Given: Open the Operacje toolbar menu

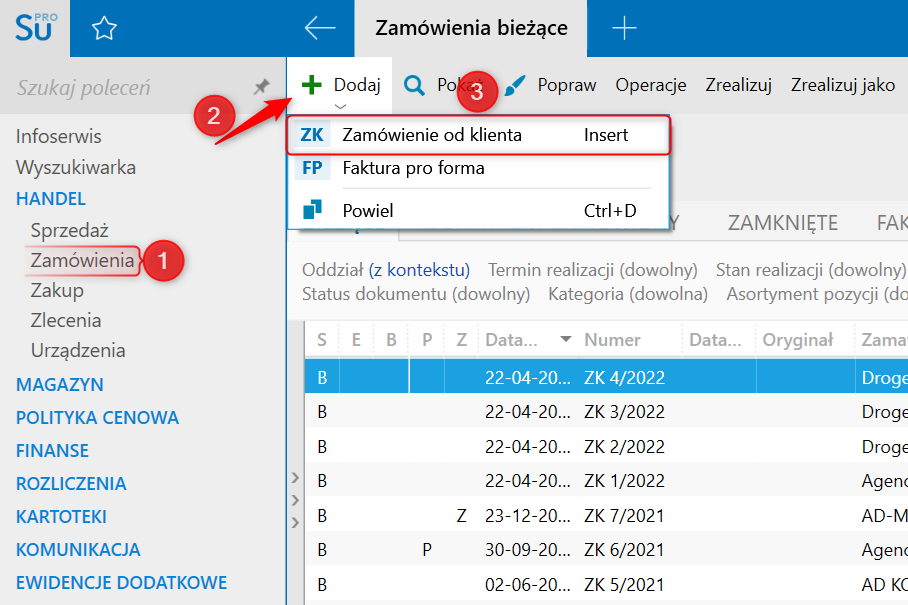Looking at the screenshot, I should click(x=651, y=85).
